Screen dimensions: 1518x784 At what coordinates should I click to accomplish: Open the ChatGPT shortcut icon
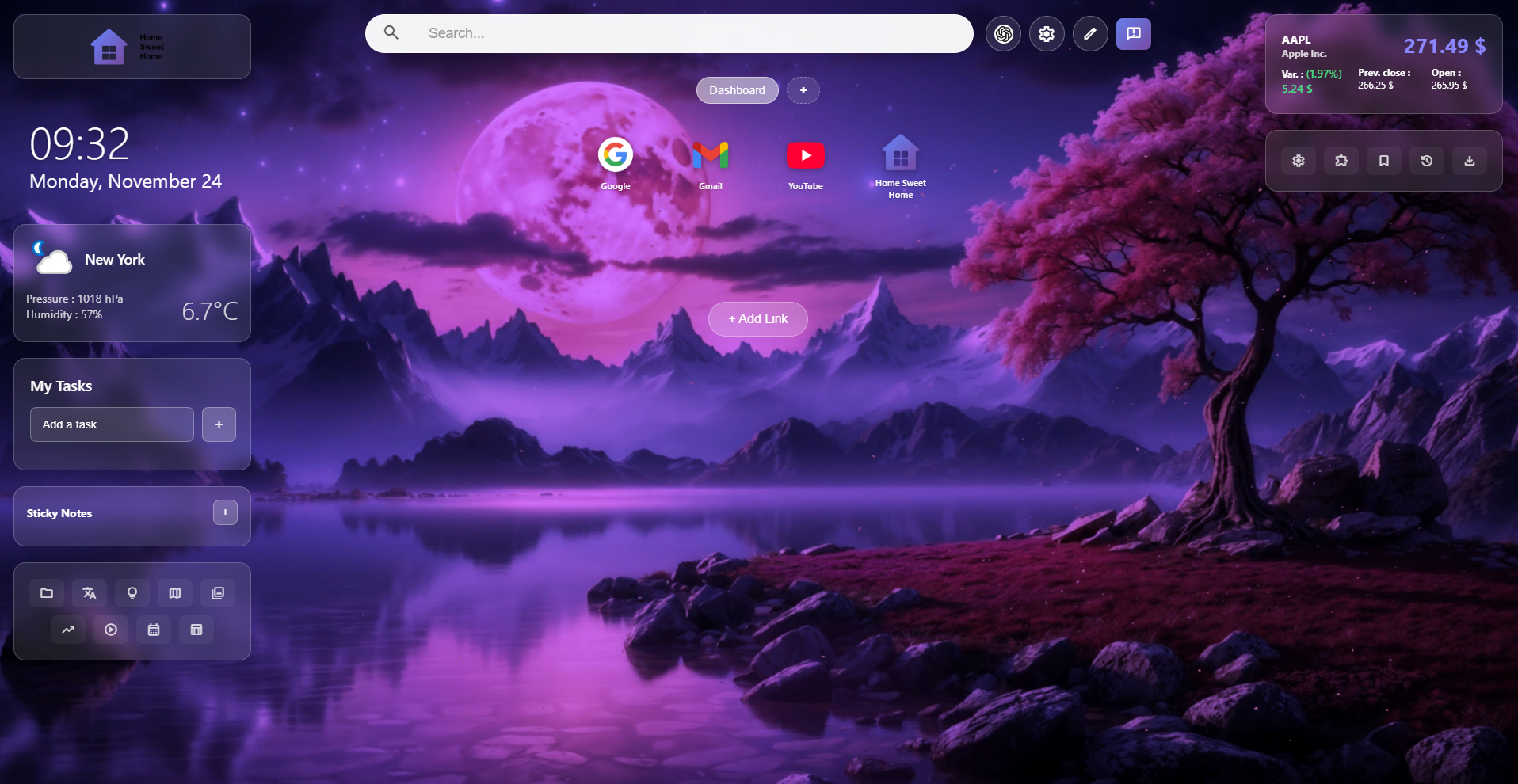point(1003,34)
